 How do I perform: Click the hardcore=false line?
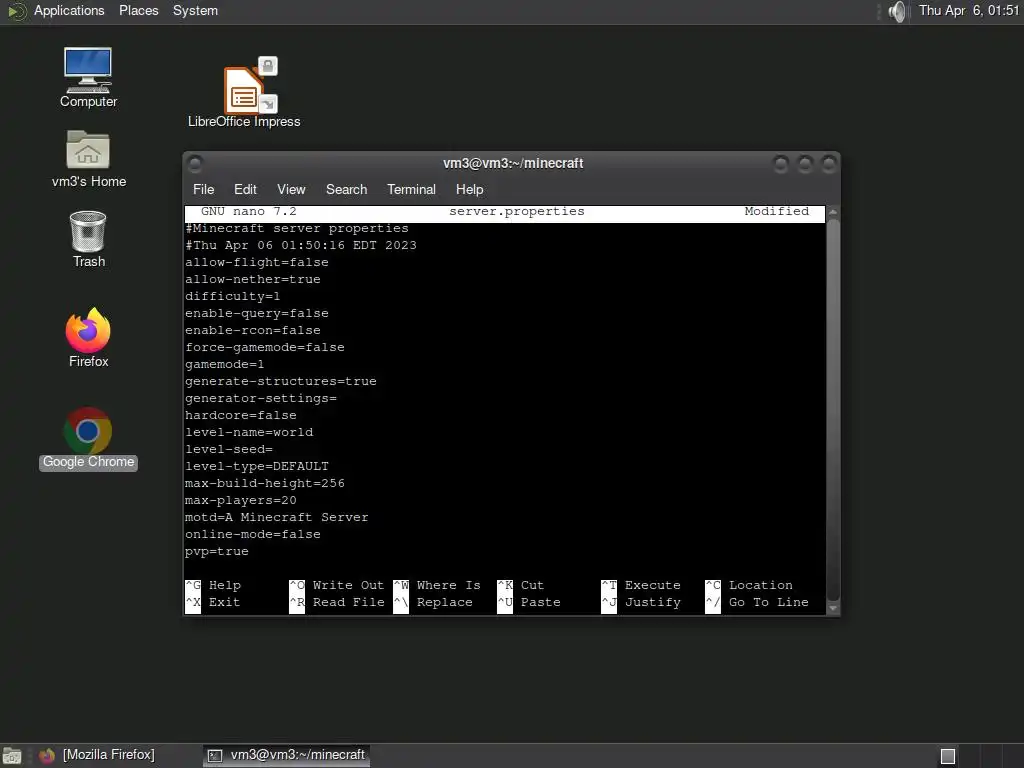[240, 415]
